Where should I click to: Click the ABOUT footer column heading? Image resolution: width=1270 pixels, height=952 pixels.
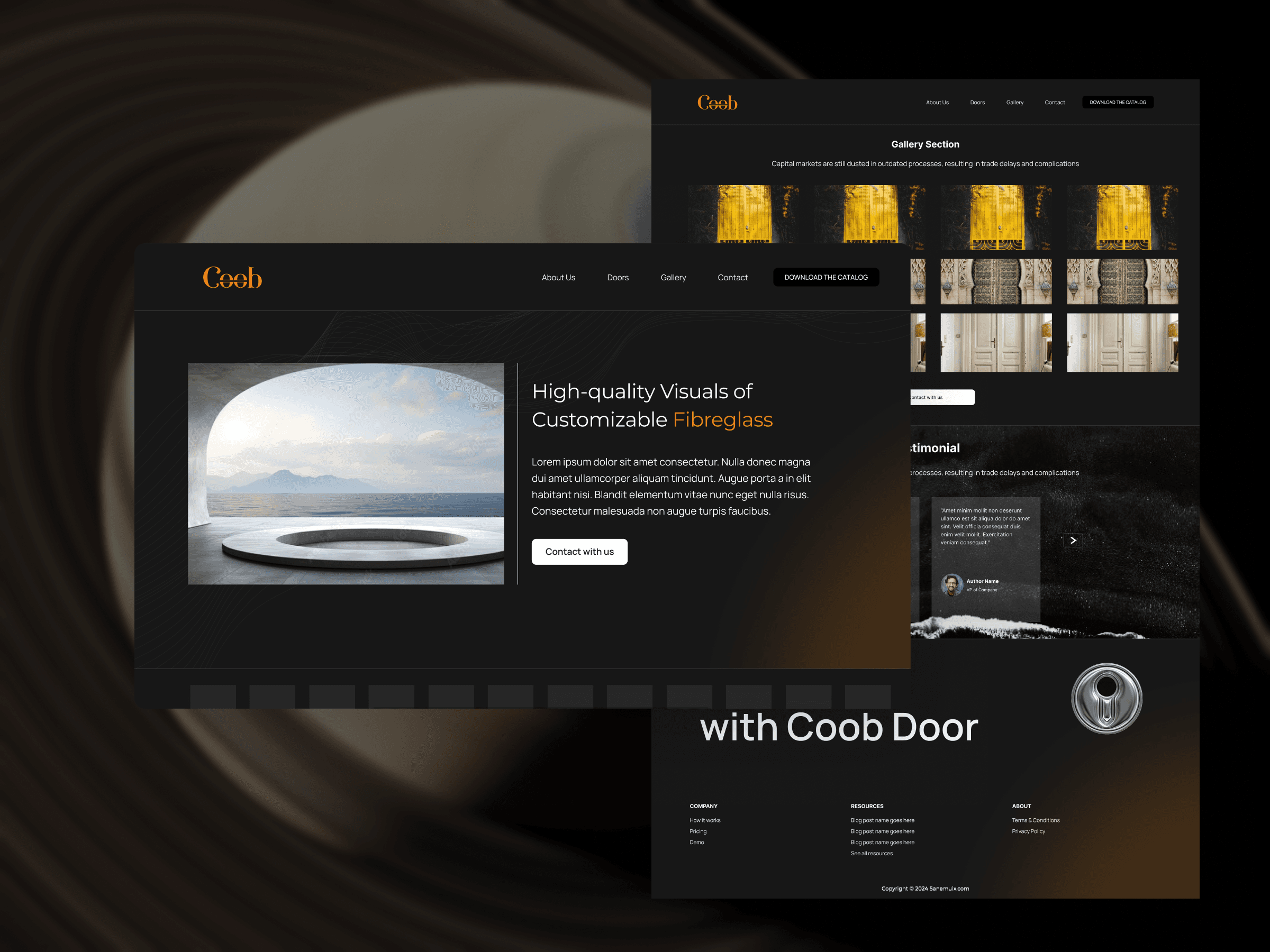click(x=1021, y=805)
